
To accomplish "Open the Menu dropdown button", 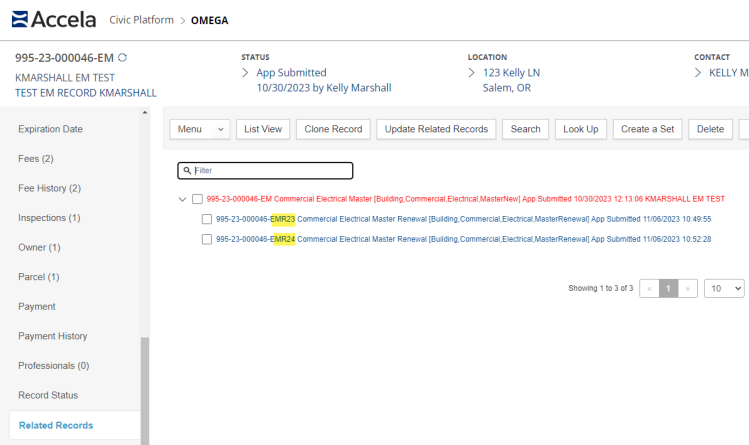I will (x=200, y=129).
